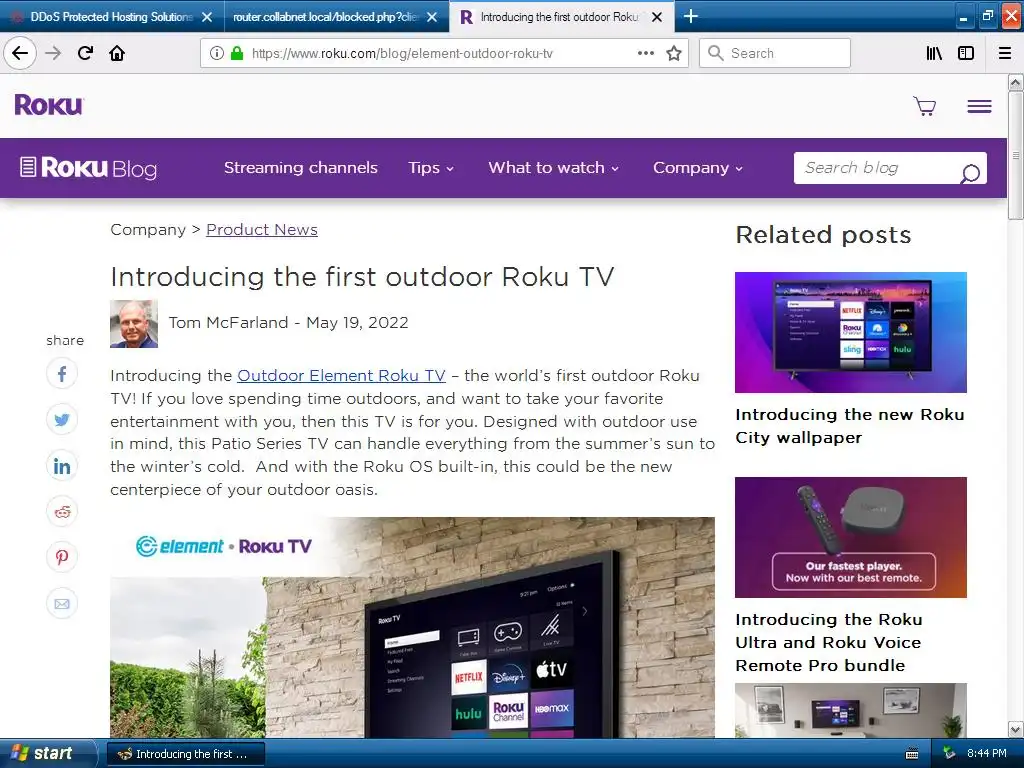
Task: Click the browser forward arrow
Action: click(53, 53)
